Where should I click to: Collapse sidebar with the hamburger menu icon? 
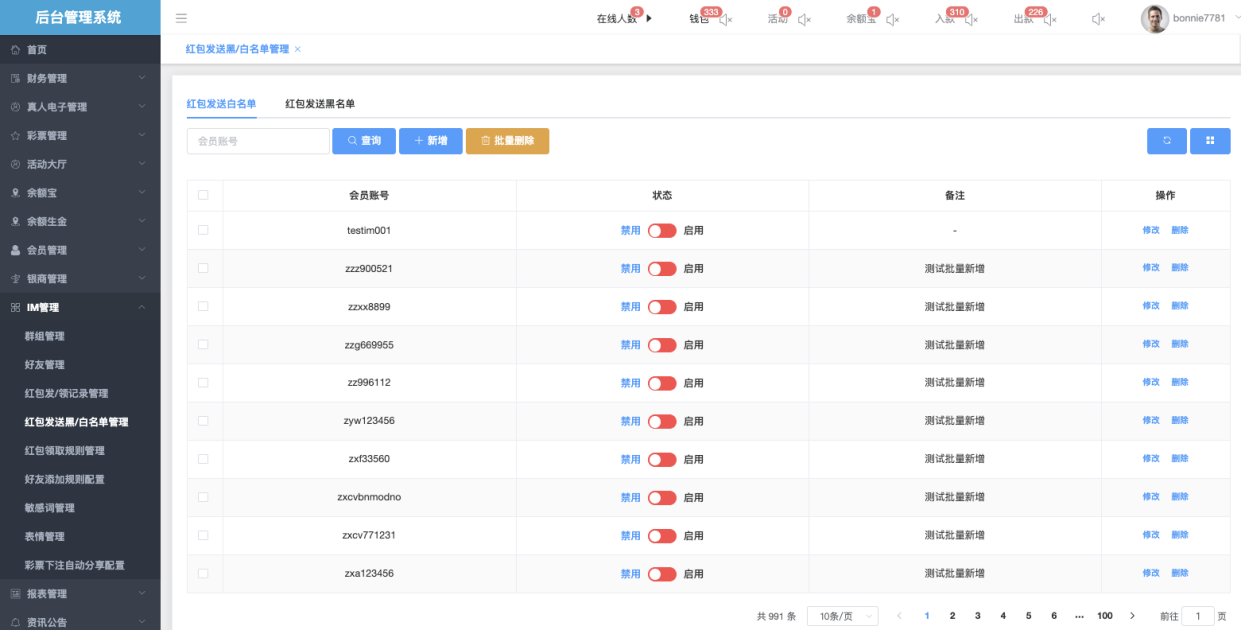coord(181,18)
